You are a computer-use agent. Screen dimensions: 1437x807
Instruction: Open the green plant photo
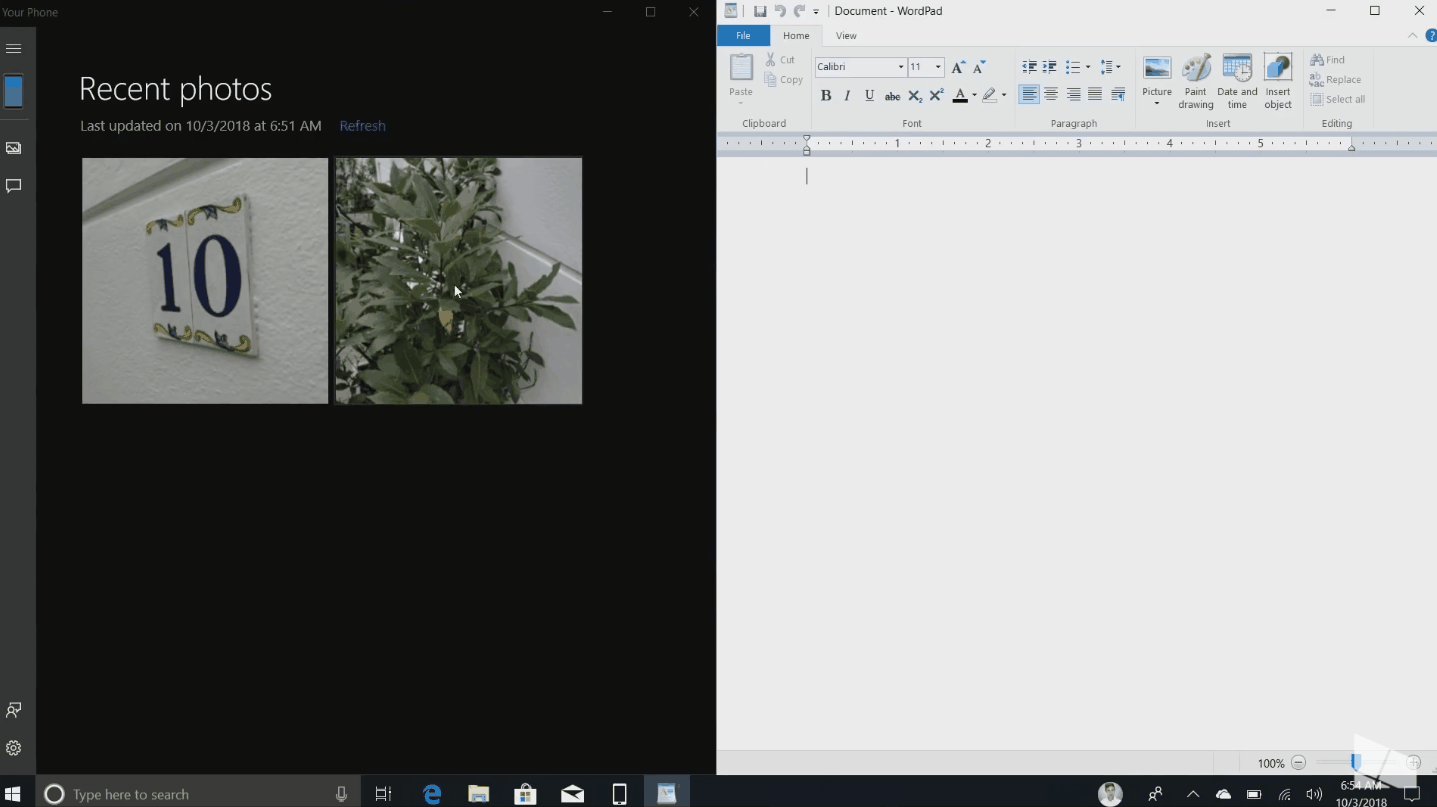[x=459, y=281]
